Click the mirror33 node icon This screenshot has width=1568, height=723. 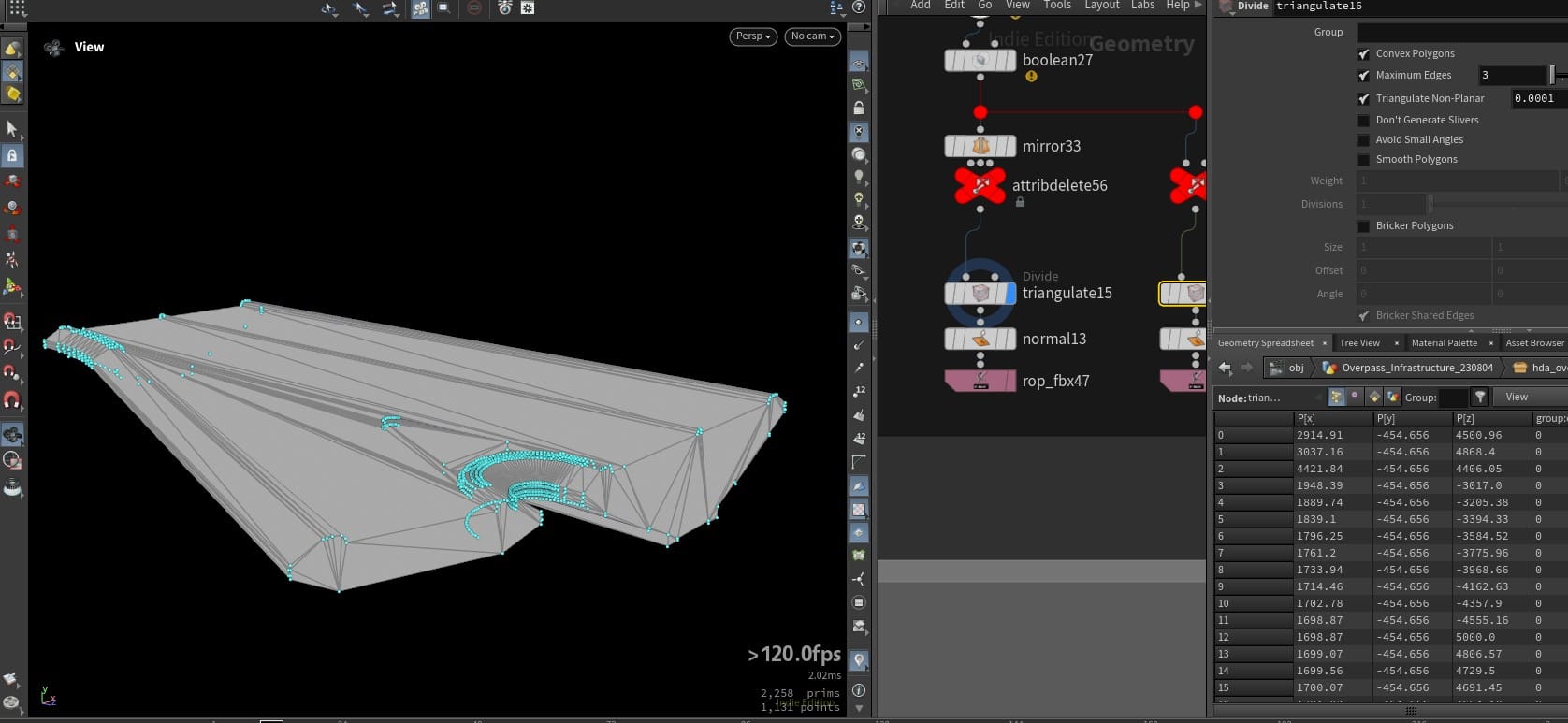point(980,146)
